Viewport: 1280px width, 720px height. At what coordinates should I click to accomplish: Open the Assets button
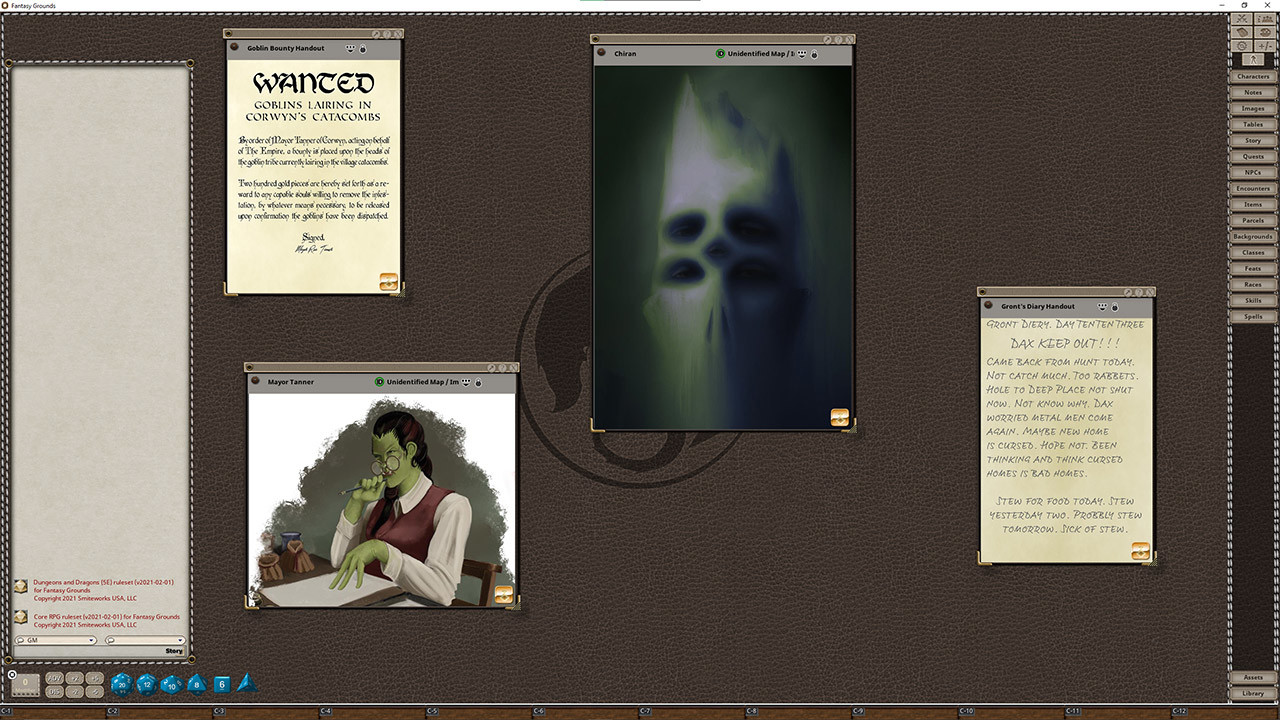click(x=1253, y=677)
